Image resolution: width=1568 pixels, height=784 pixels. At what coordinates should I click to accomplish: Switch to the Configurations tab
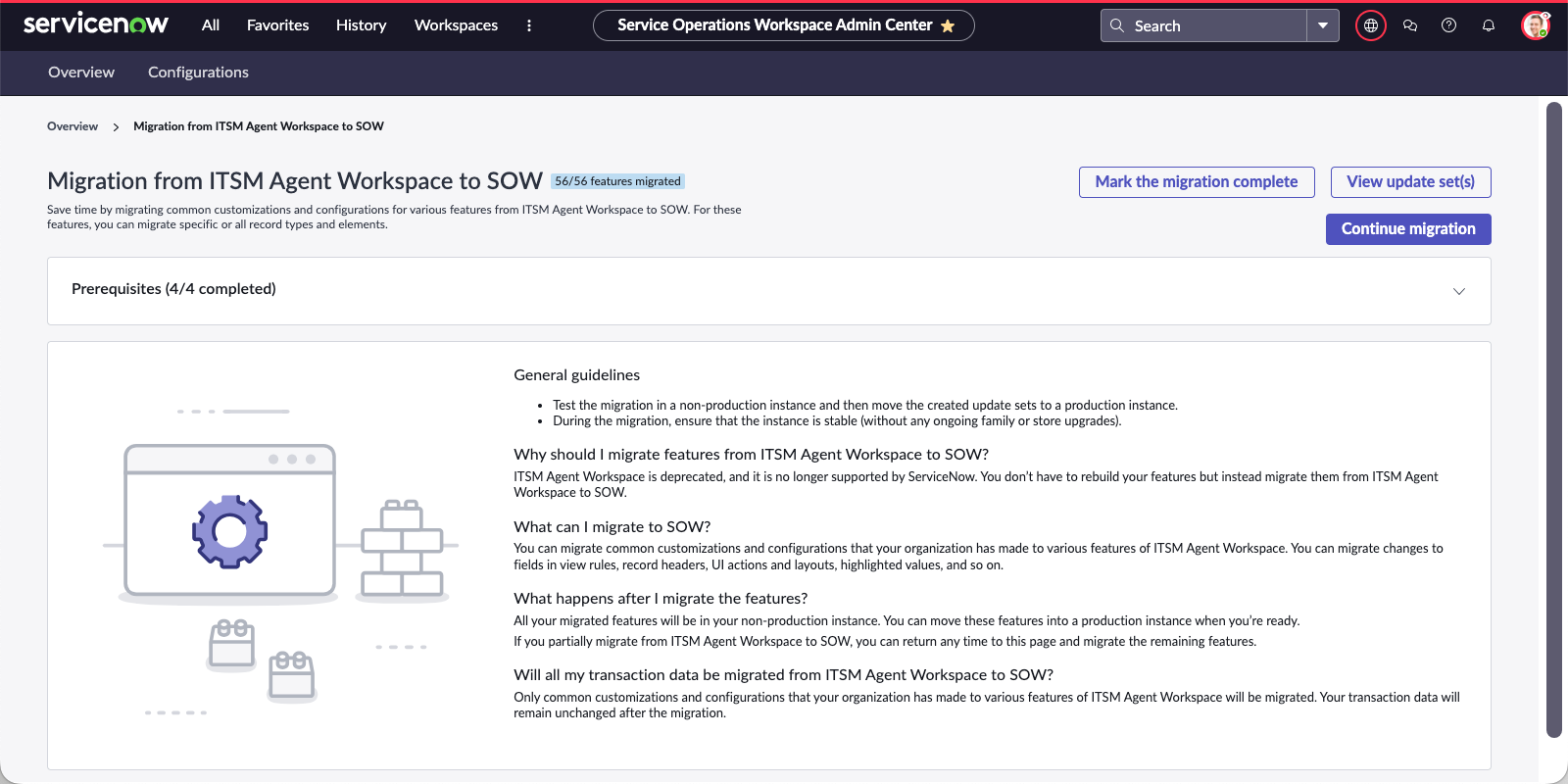click(x=198, y=73)
